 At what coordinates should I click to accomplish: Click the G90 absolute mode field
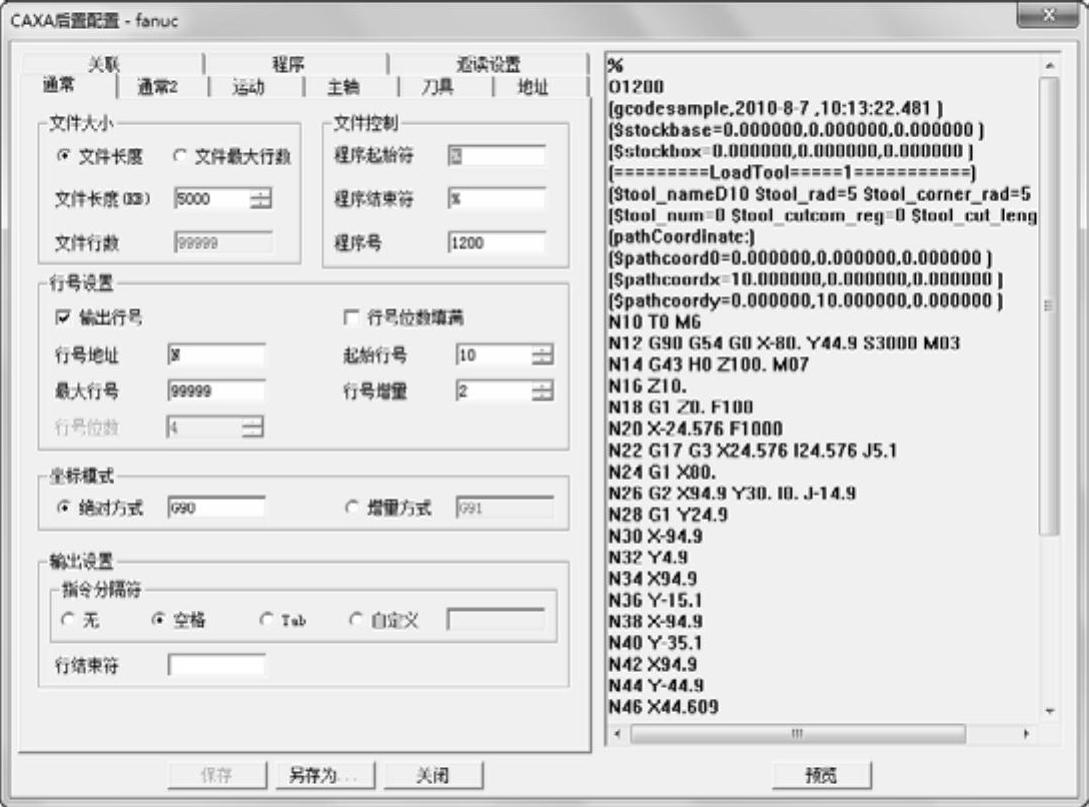(x=216, y=508)
